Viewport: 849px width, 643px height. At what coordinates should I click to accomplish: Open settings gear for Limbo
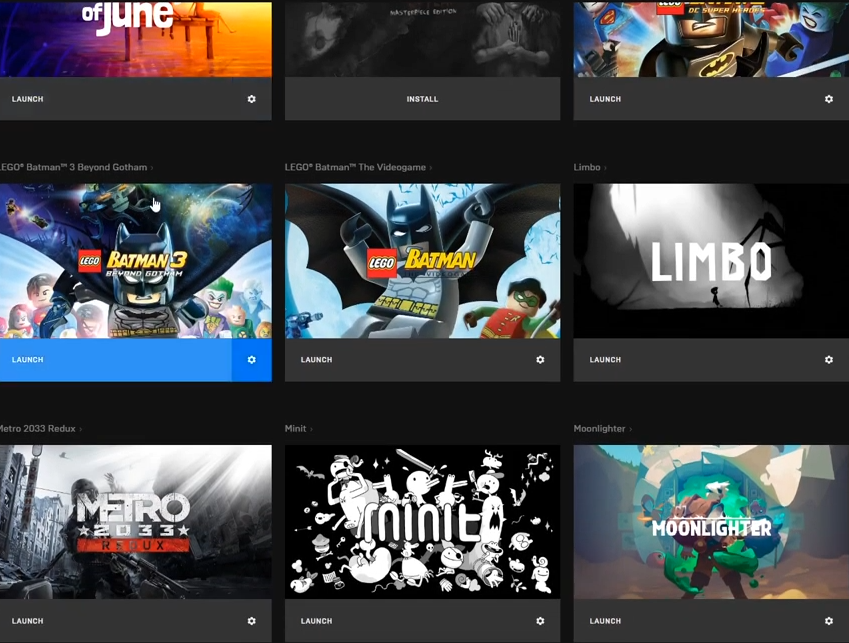(828, 360)
